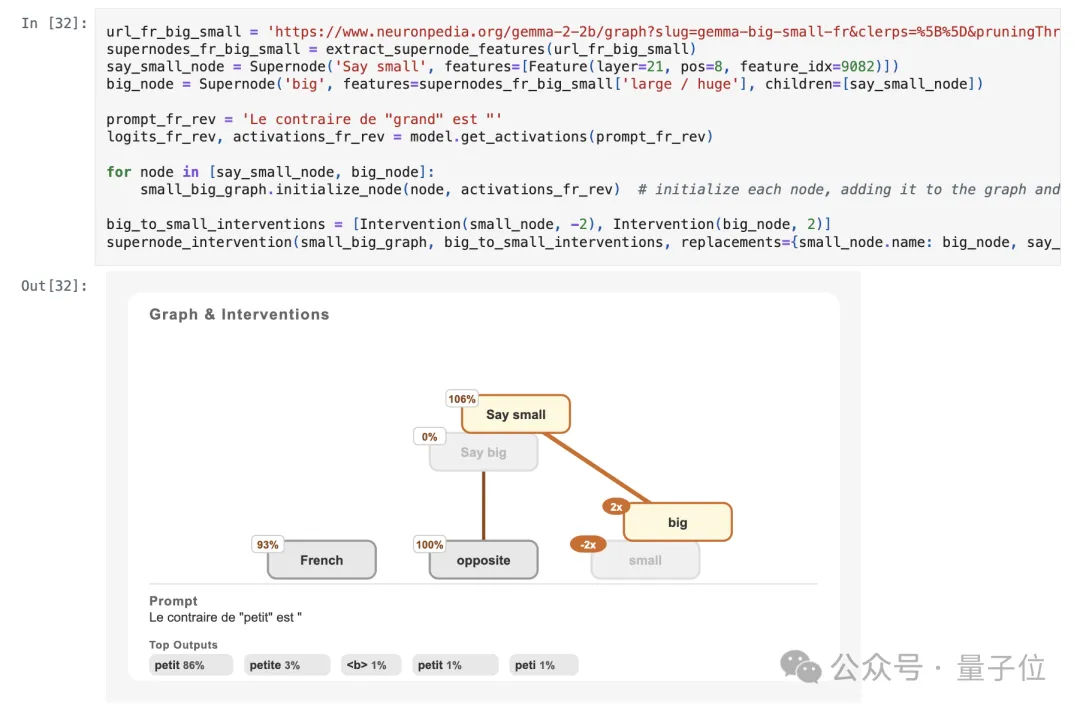Click the 'French' node box
The width and height of the screenshot is (1080, 711).
322,561
